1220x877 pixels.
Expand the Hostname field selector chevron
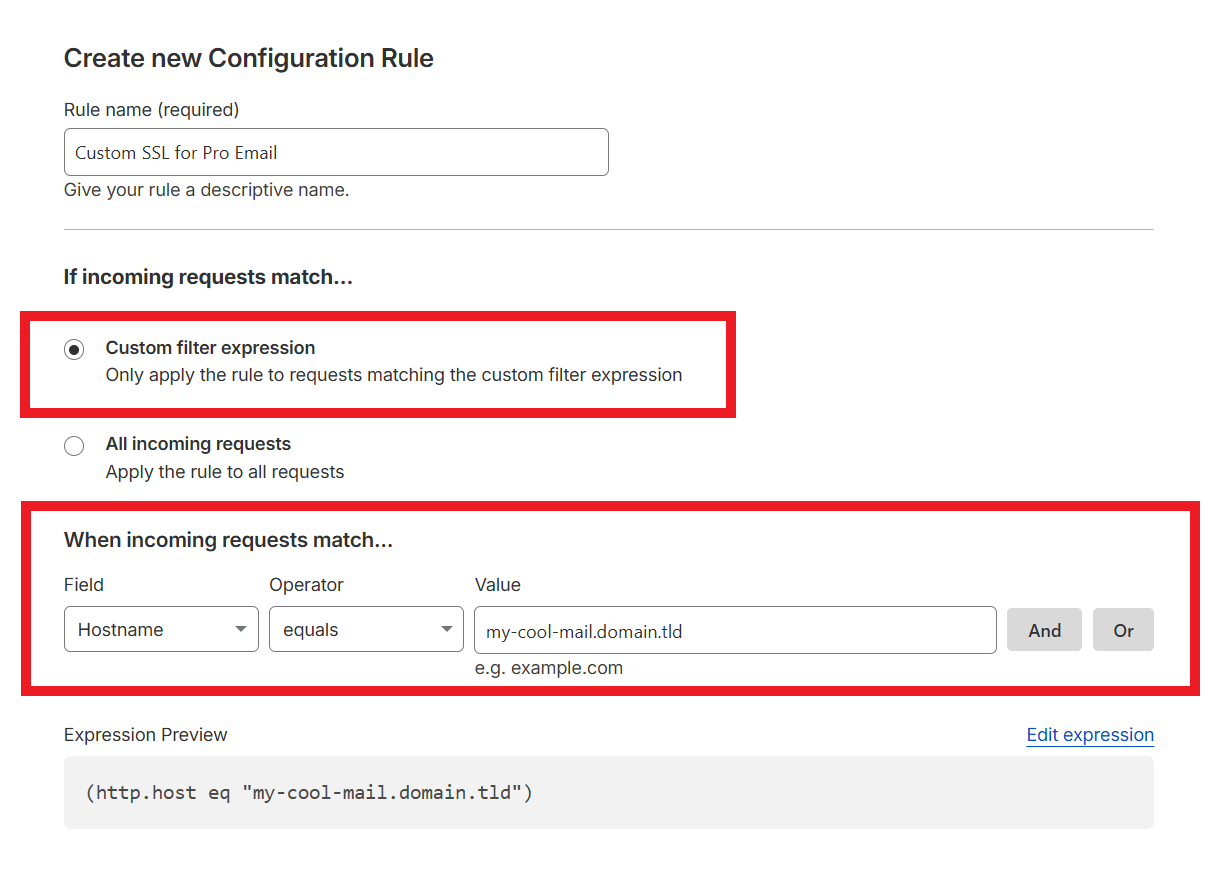click(x=240, y=629)
